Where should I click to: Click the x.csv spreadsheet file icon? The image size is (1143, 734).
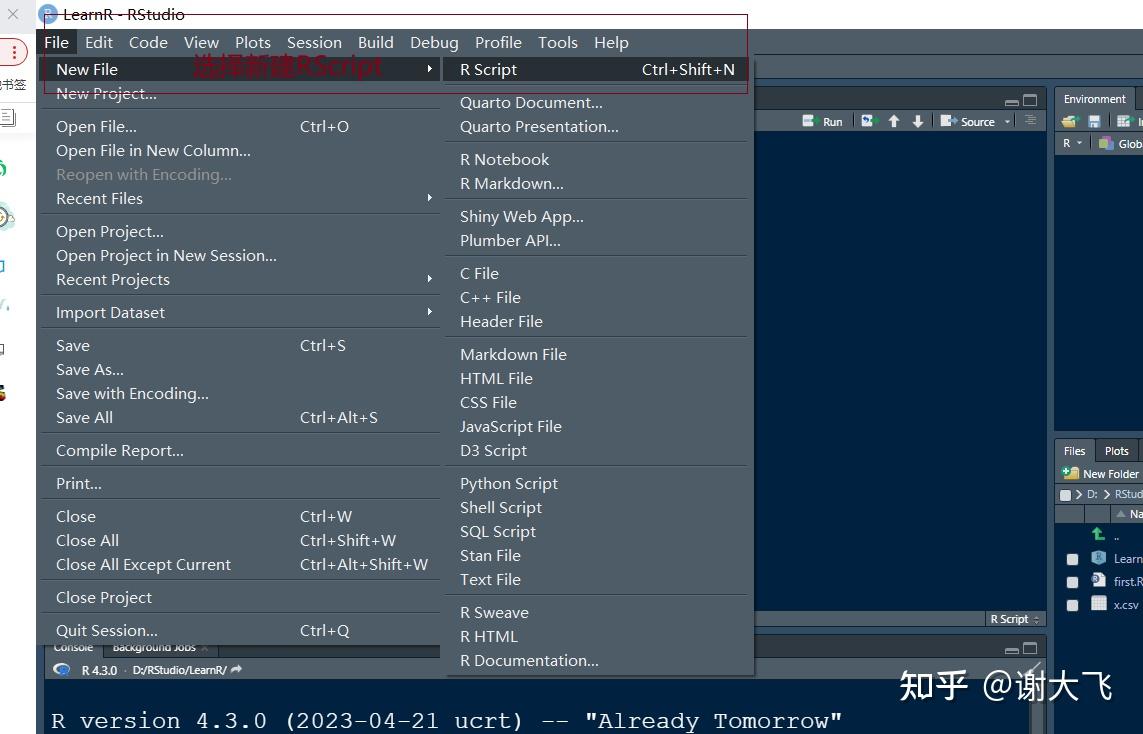[x=1099, y=604]
